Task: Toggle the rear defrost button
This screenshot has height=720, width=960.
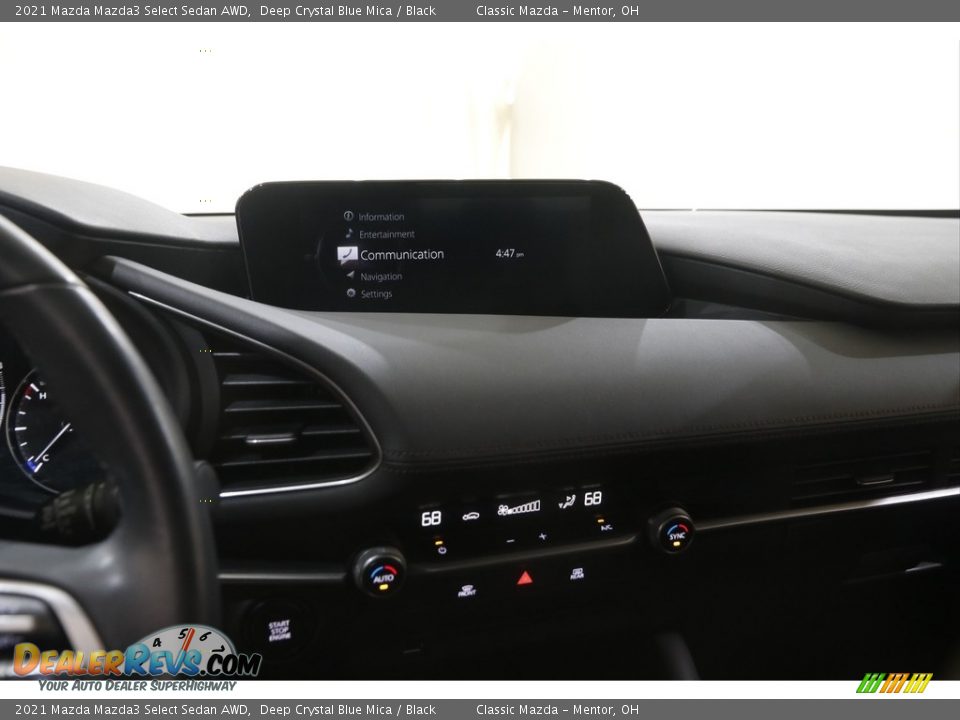Action: click(x=577, y=574)
